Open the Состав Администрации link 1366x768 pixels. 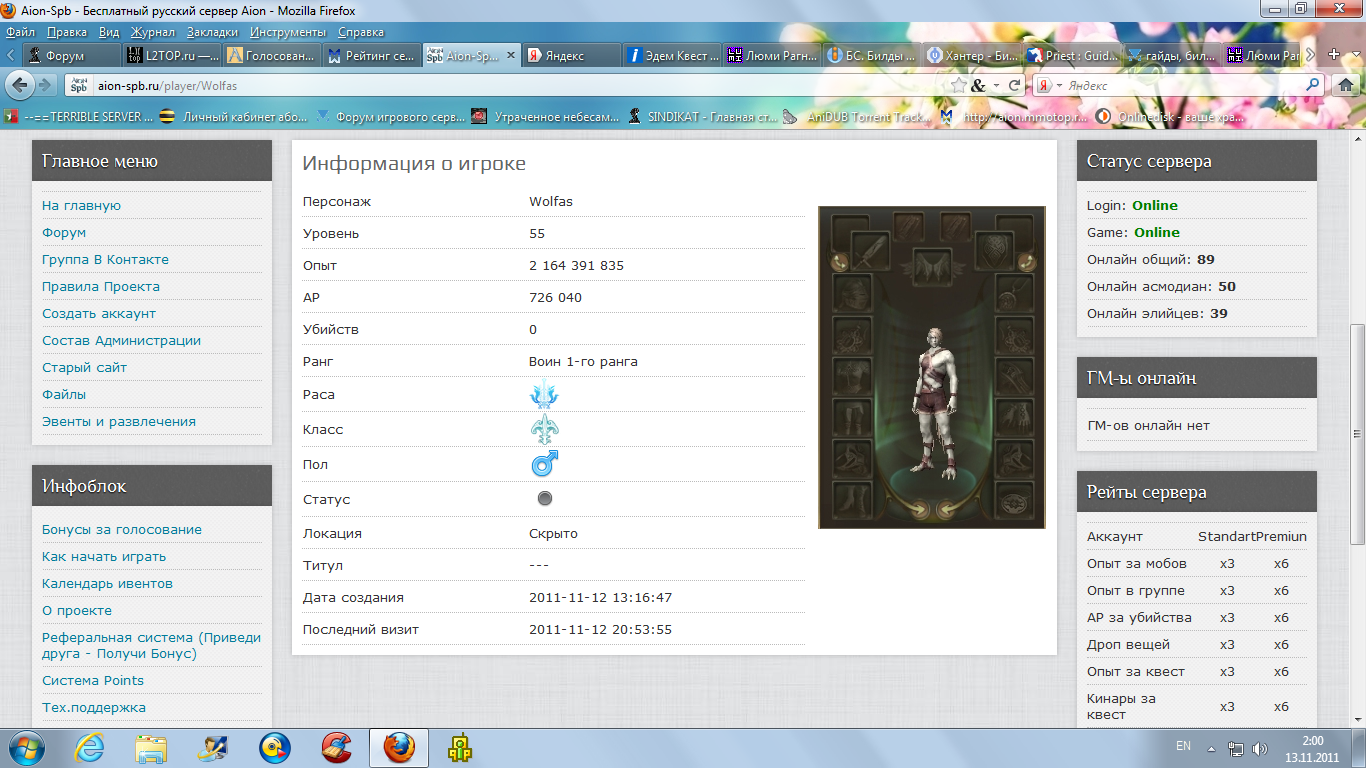pos(121,340)
